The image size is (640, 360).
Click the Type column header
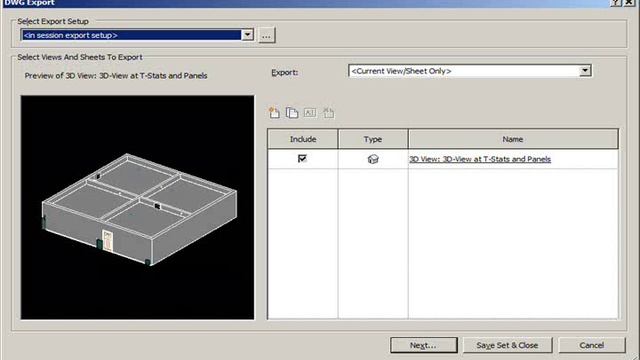(x=373, y=139)
